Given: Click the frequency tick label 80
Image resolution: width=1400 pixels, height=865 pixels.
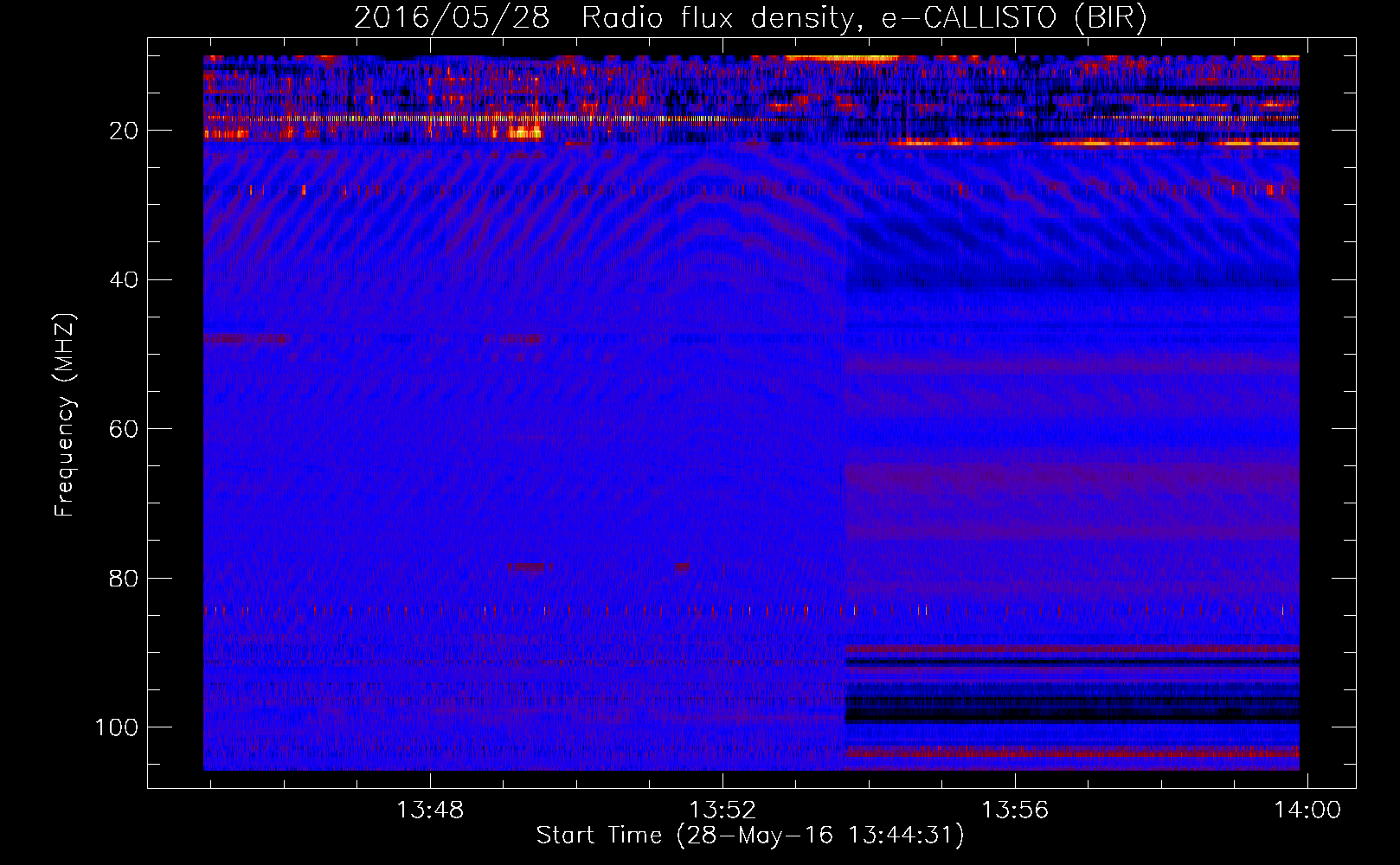Looking at the screenshot, I should point(124,578).
